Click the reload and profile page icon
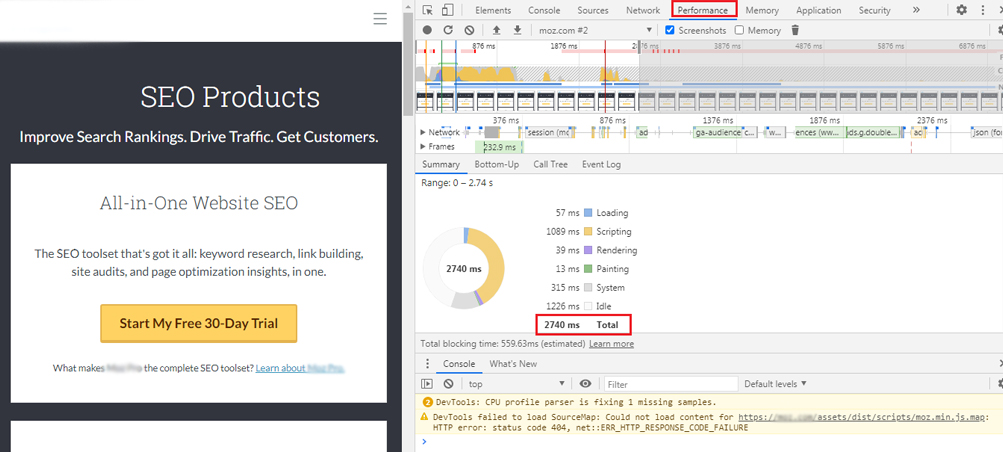The image size is (1003, 452). coord(448,30)
